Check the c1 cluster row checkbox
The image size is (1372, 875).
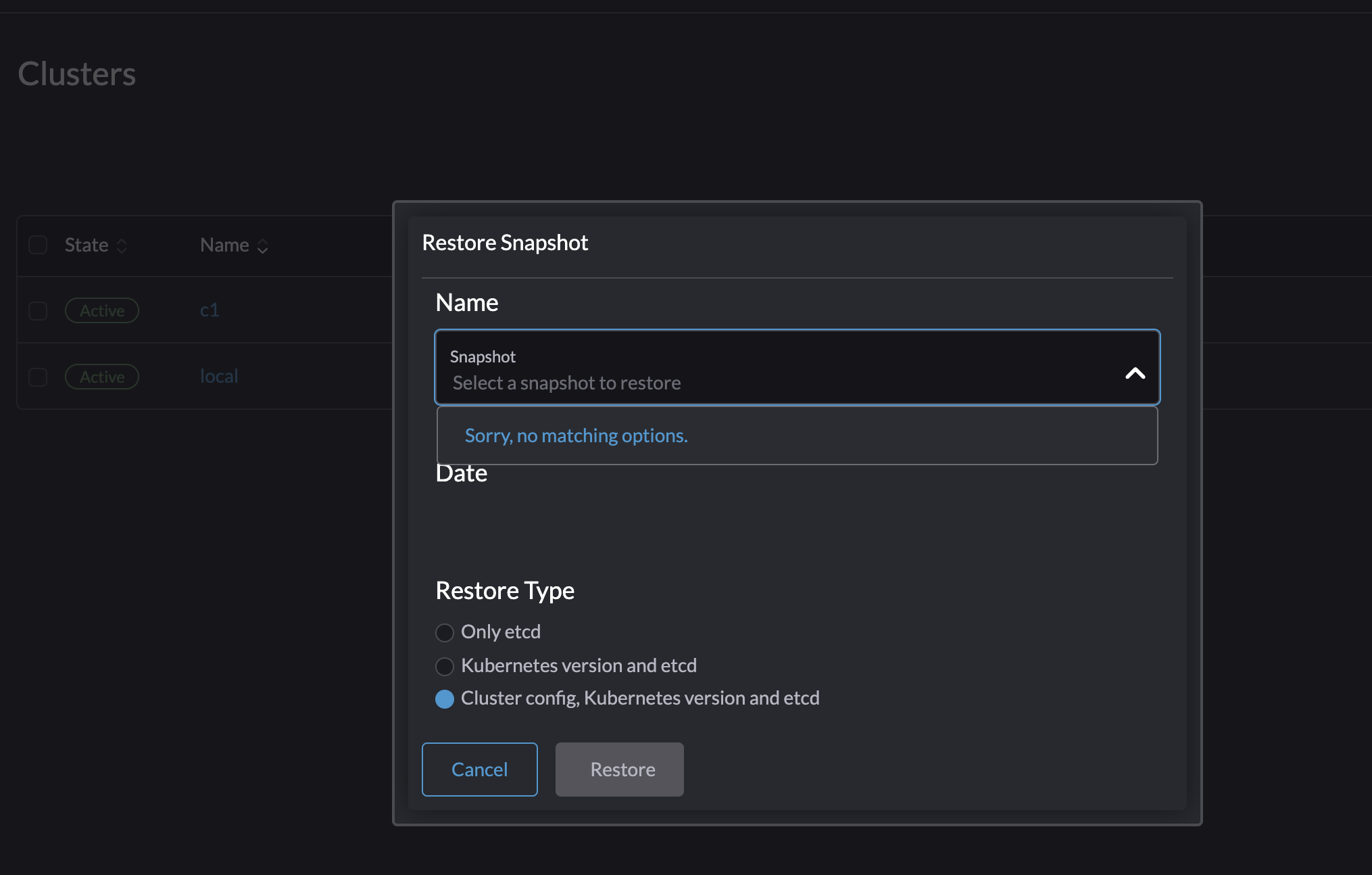point(37,311)
